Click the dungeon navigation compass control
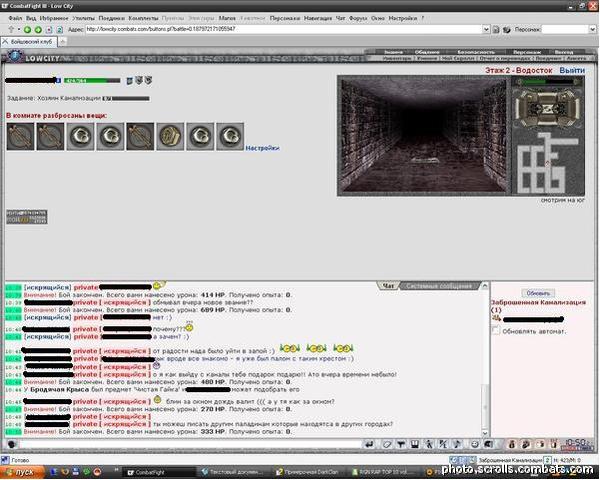The height and width of the screenshot is (480, 600). click(x=548, y=108)
